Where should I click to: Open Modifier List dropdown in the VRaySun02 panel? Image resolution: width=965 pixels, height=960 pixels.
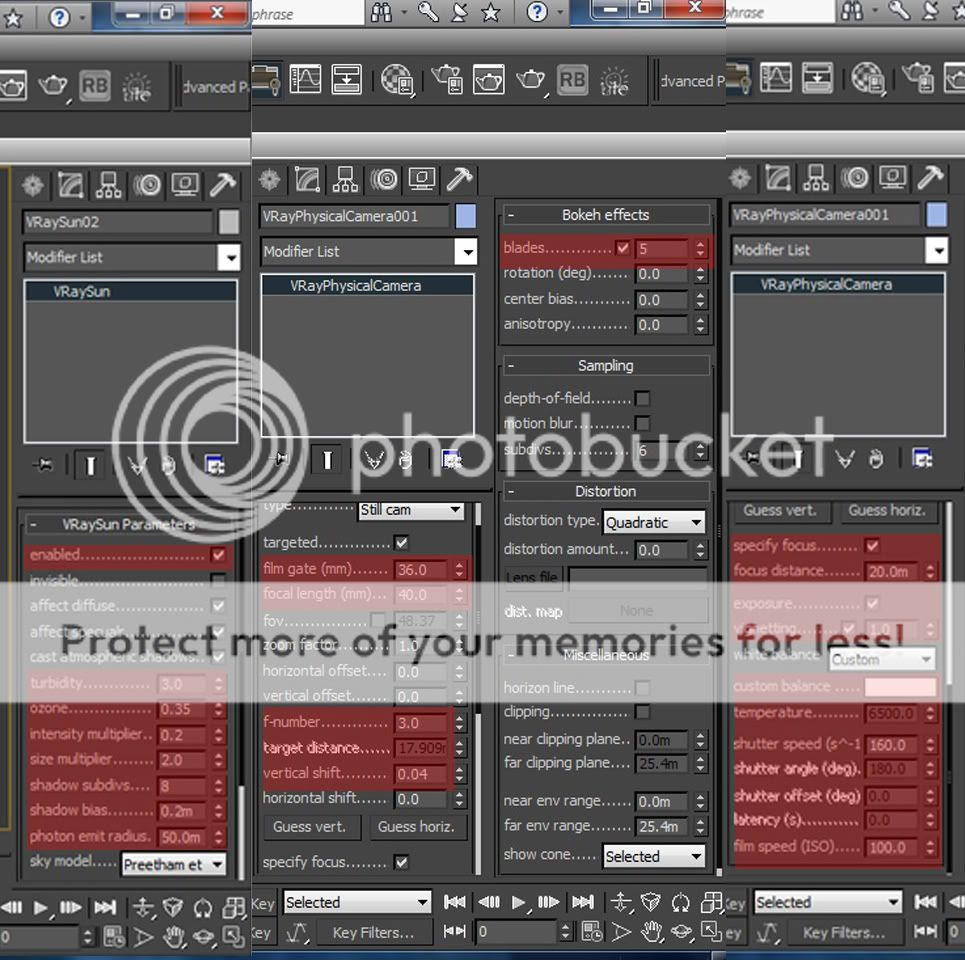(132, 257)
